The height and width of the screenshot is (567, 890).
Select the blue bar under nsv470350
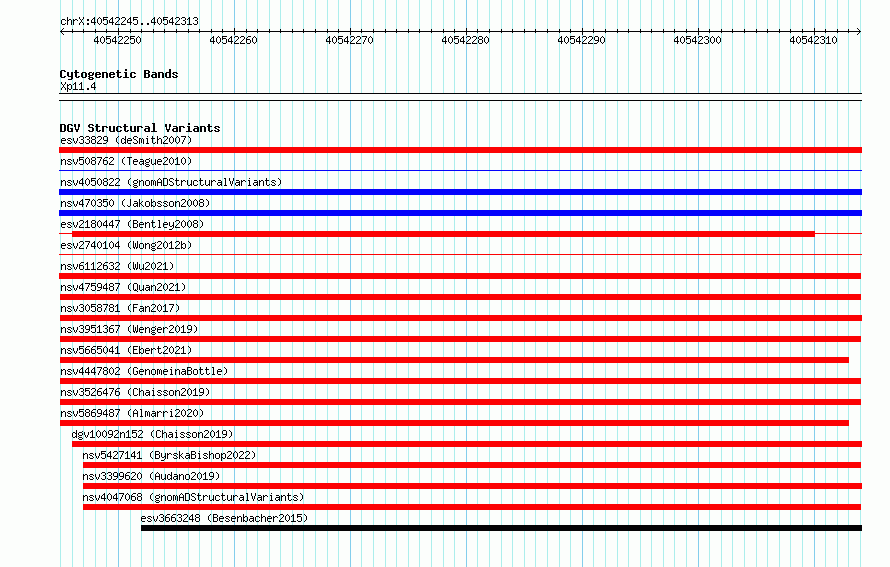pyautogui.click(x=460, y=213)
